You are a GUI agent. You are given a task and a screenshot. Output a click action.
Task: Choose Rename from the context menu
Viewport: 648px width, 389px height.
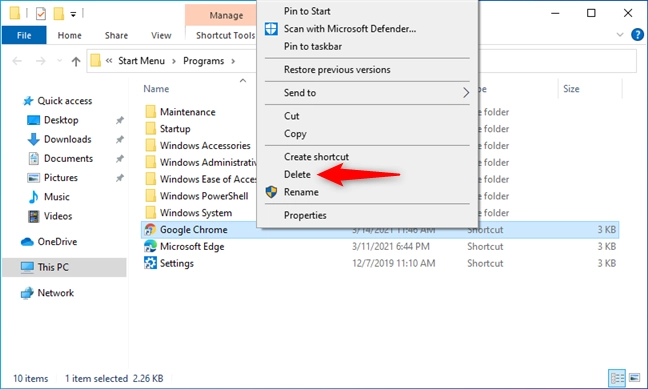tap(301, 192)
